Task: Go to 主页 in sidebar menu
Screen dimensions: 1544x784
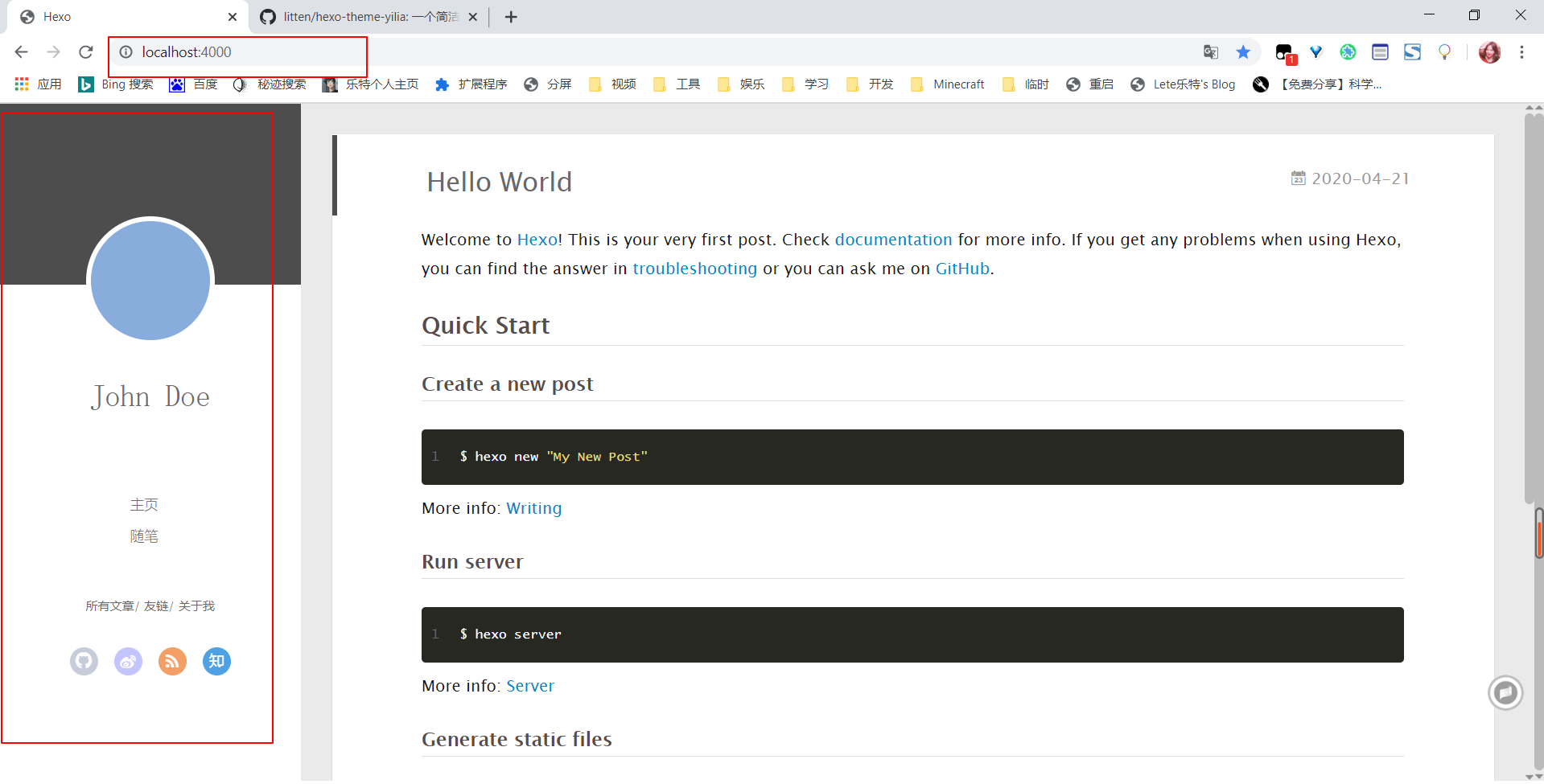Action: click(x=144, y=505)
